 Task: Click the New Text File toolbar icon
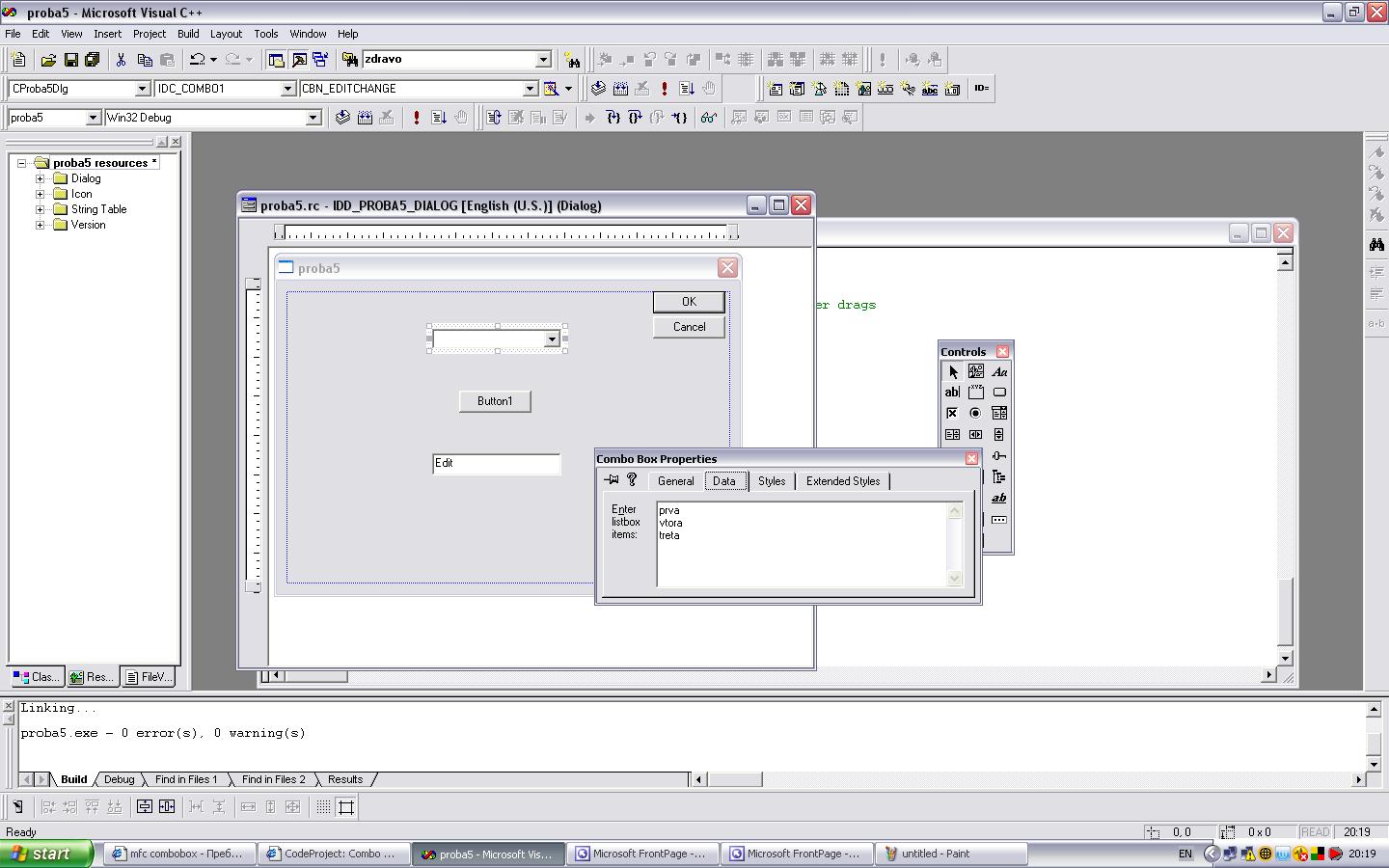(18, 60)
